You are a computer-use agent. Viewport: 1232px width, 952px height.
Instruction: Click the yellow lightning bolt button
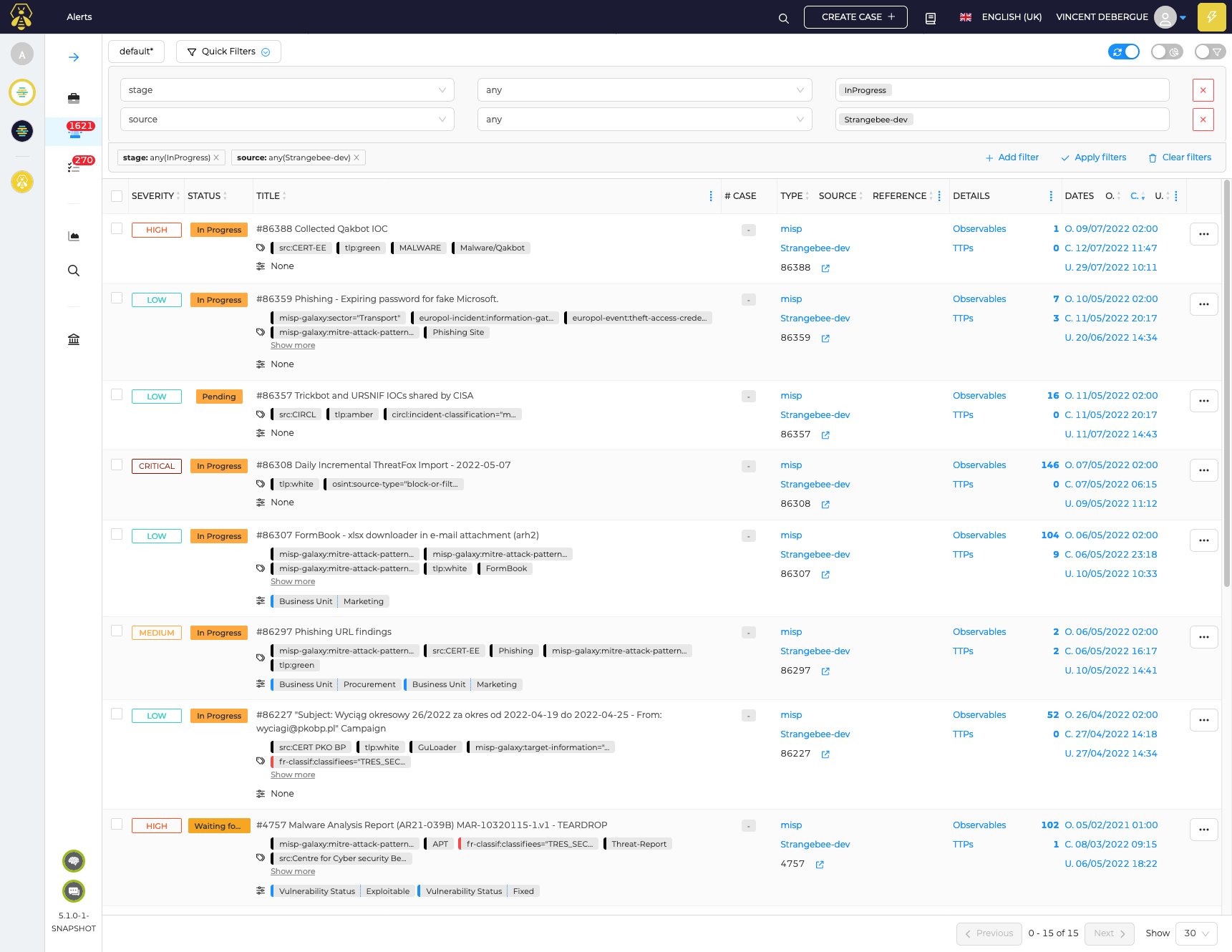[1212, 17]
